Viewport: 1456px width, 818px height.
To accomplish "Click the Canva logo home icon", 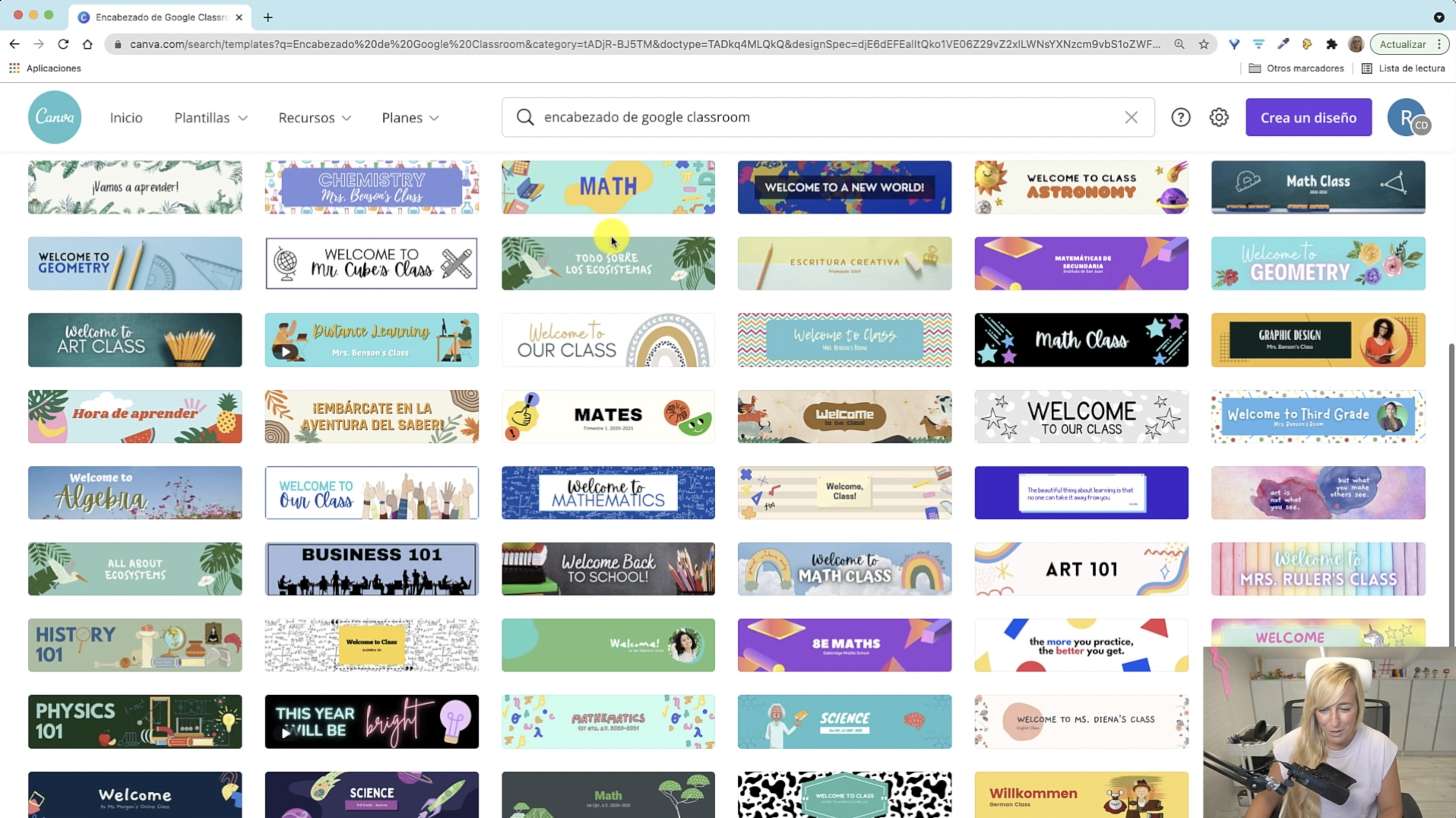I will pos(54,117).
